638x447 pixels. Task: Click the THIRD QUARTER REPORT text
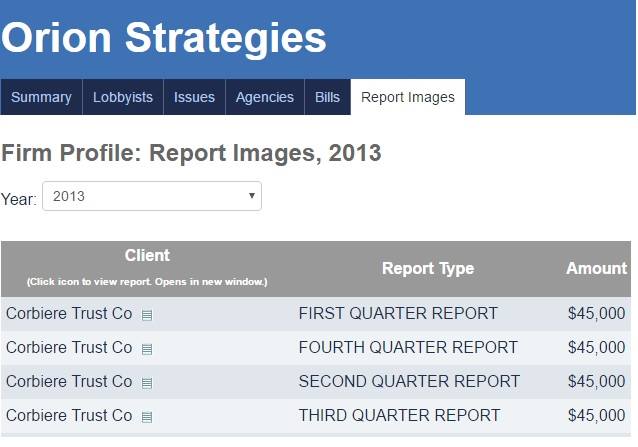pos(399,416)
